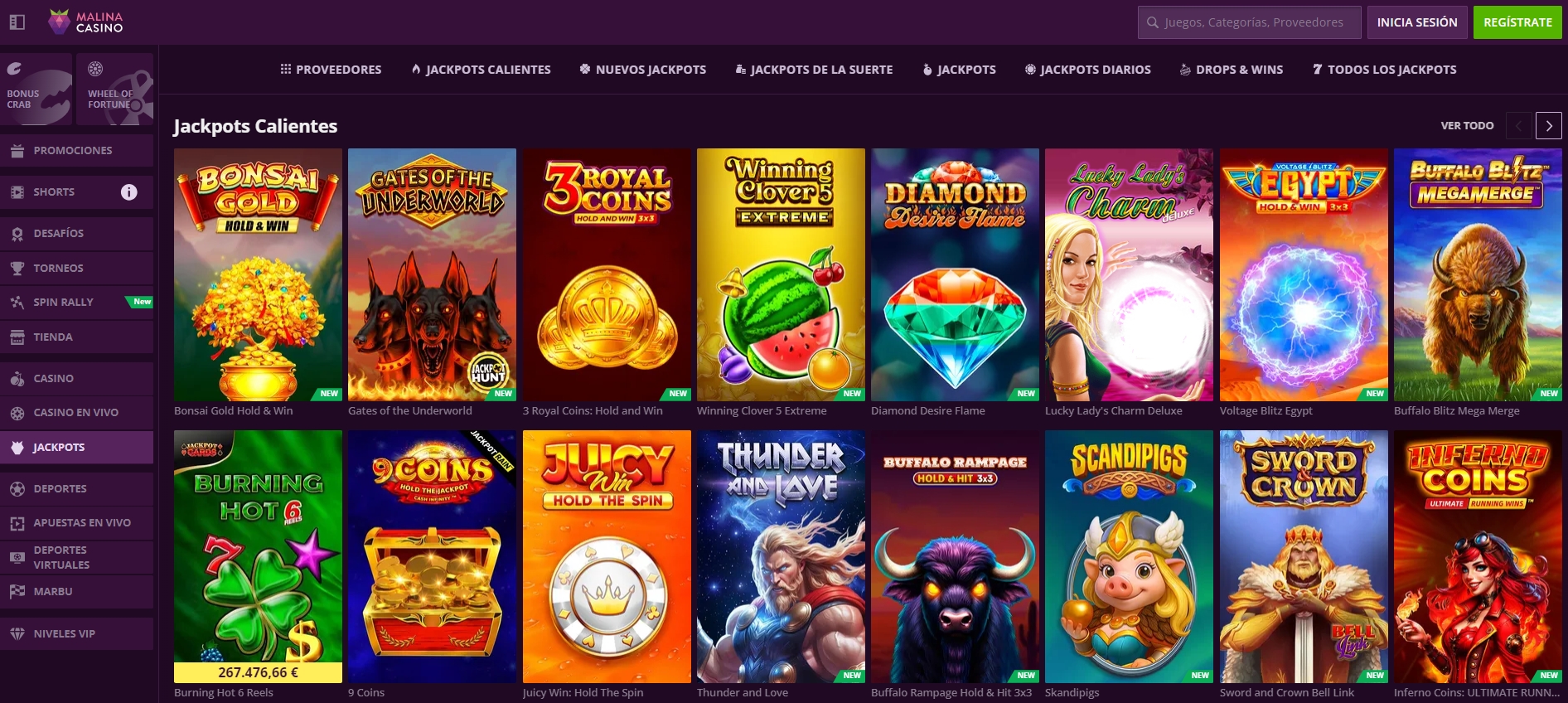Open Tienda shop in sidebar
1568x703 pixels.
pos(76,337)
